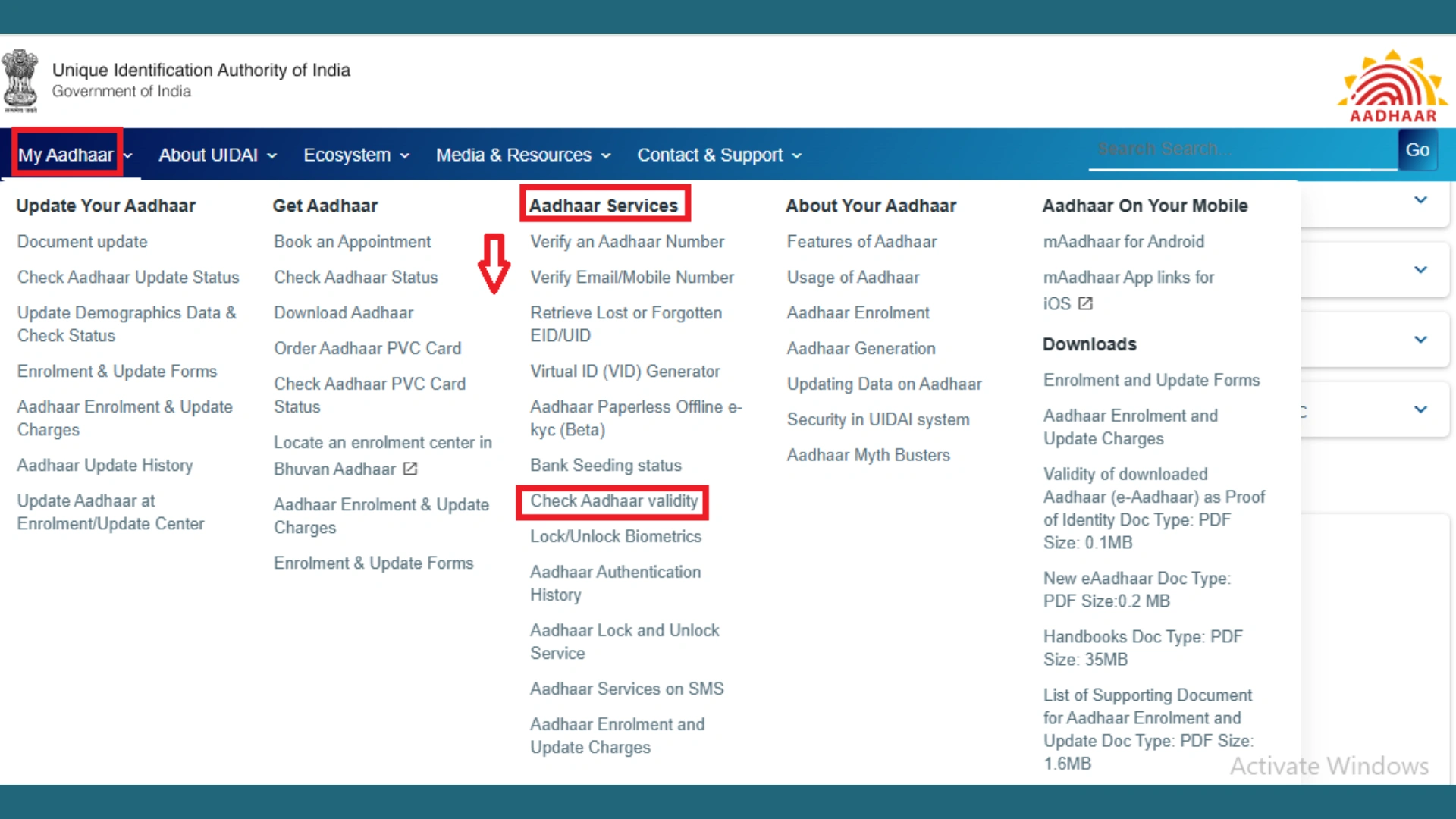The width and height of the screenshot is (1456, 819).
Task: Open Aadhaar Generation link
Action: 861,349
